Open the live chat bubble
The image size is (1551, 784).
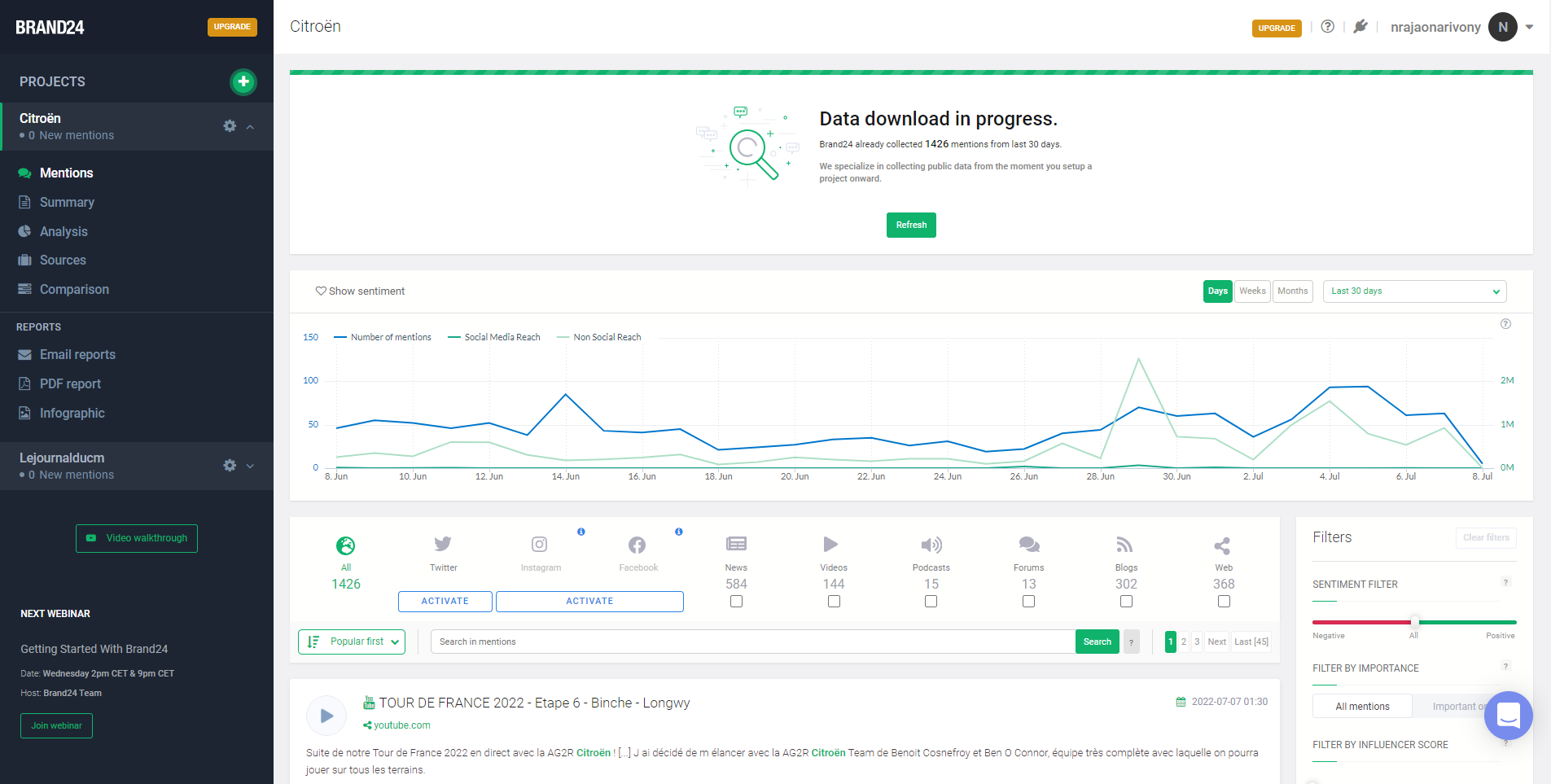click(1509, 716)
